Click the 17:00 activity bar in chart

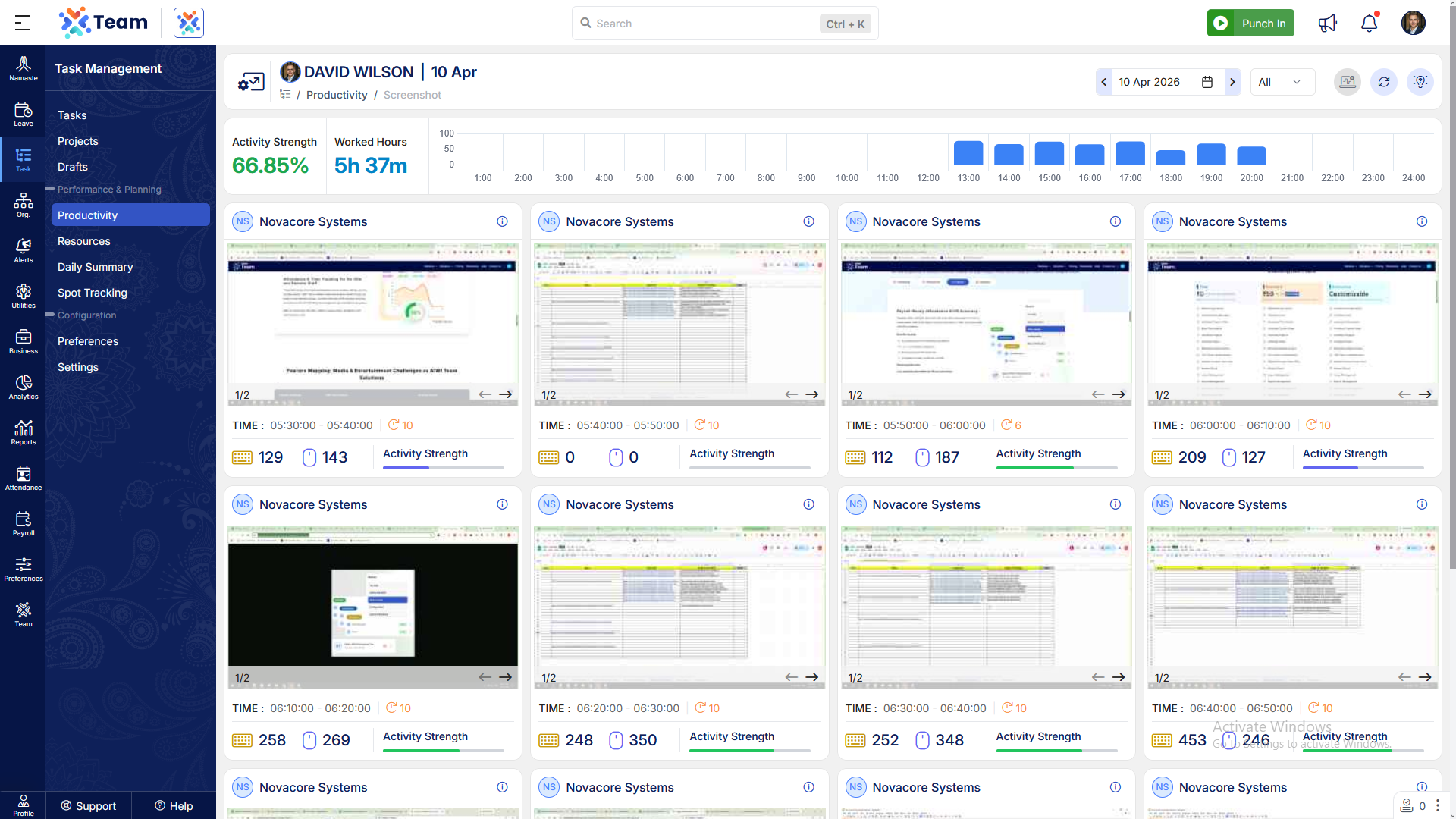point(1130,153)
